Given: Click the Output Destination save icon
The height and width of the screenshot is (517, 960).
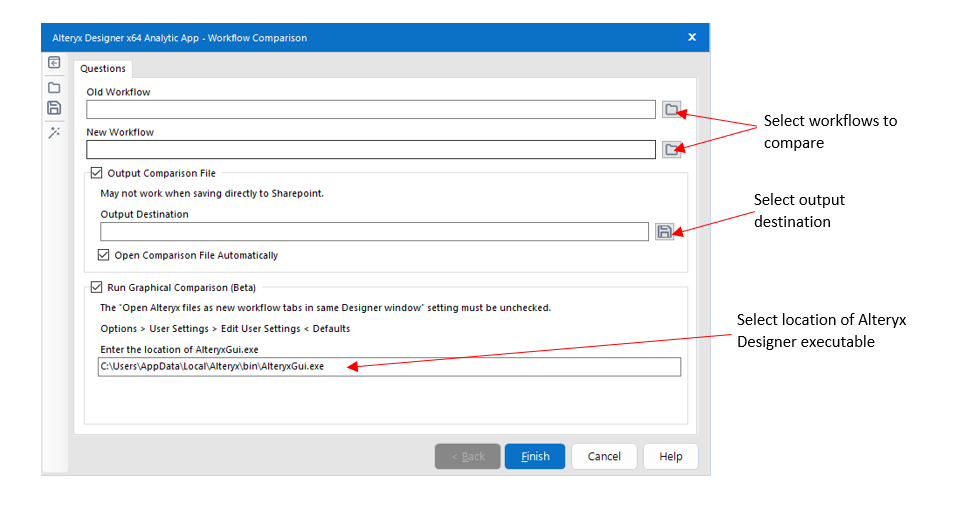Looking at the screenshot, I should tap(665, 231).
